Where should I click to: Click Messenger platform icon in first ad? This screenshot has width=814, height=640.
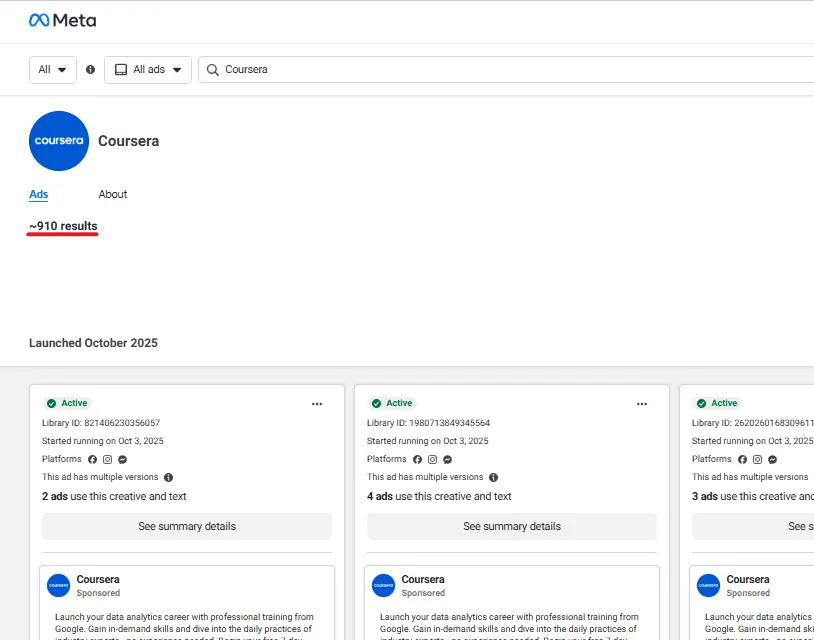(x=123, y=459)
